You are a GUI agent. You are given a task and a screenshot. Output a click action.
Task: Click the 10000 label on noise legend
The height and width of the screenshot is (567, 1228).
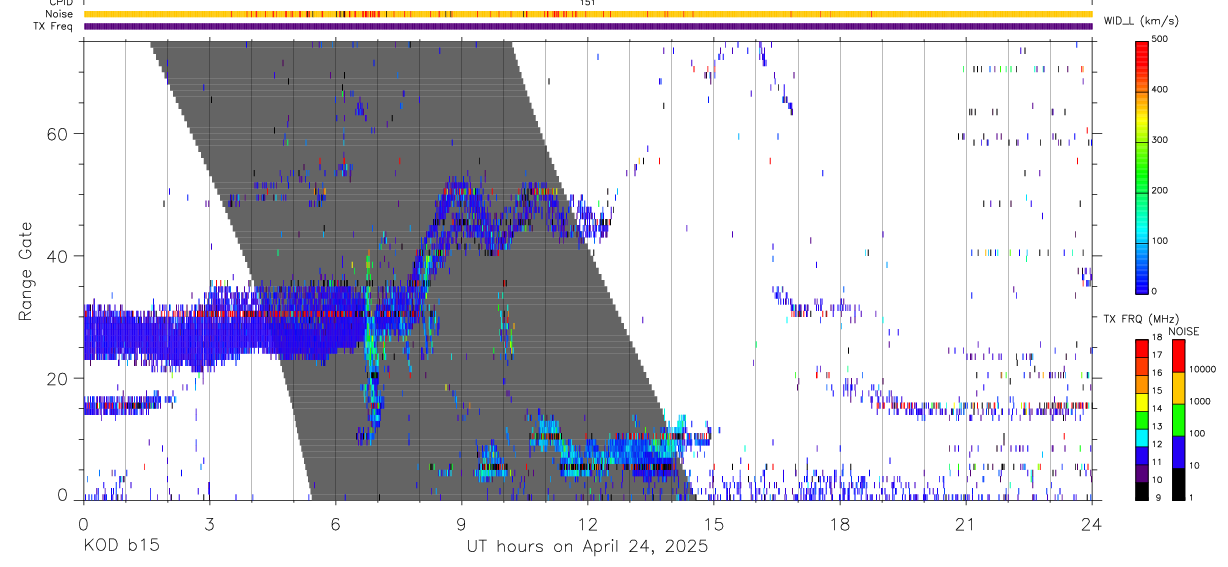[1201, 369]
